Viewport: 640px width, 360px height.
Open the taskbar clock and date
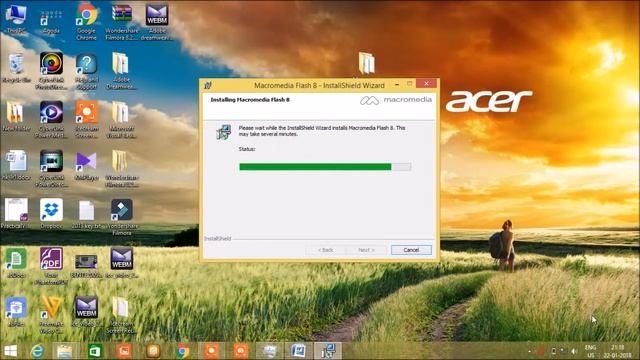[618, 351]
